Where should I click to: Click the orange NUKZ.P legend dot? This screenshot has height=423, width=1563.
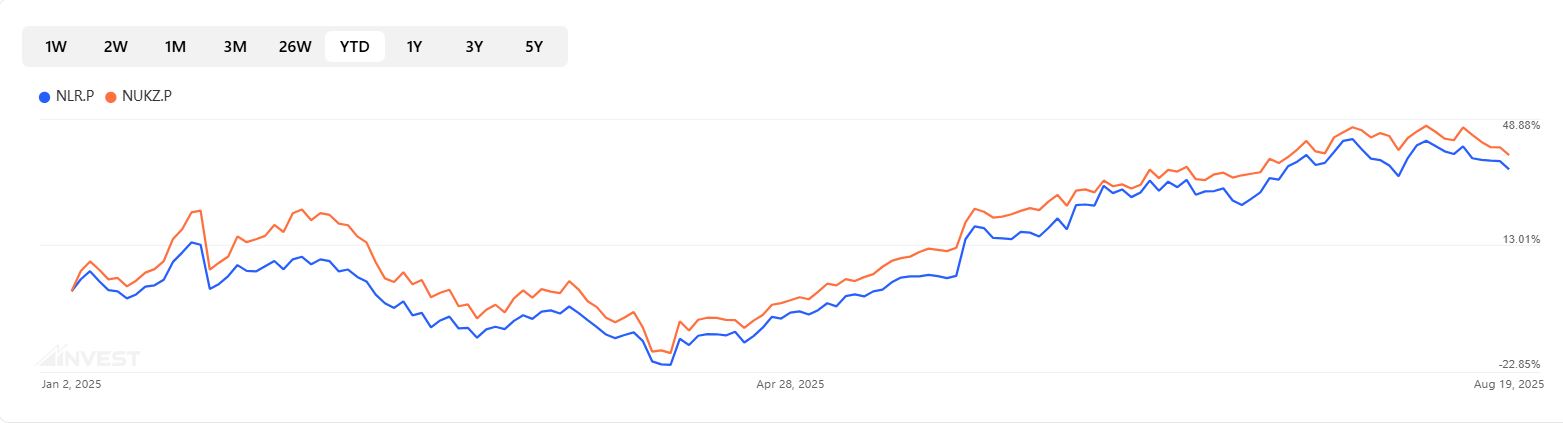pos(110,97)
